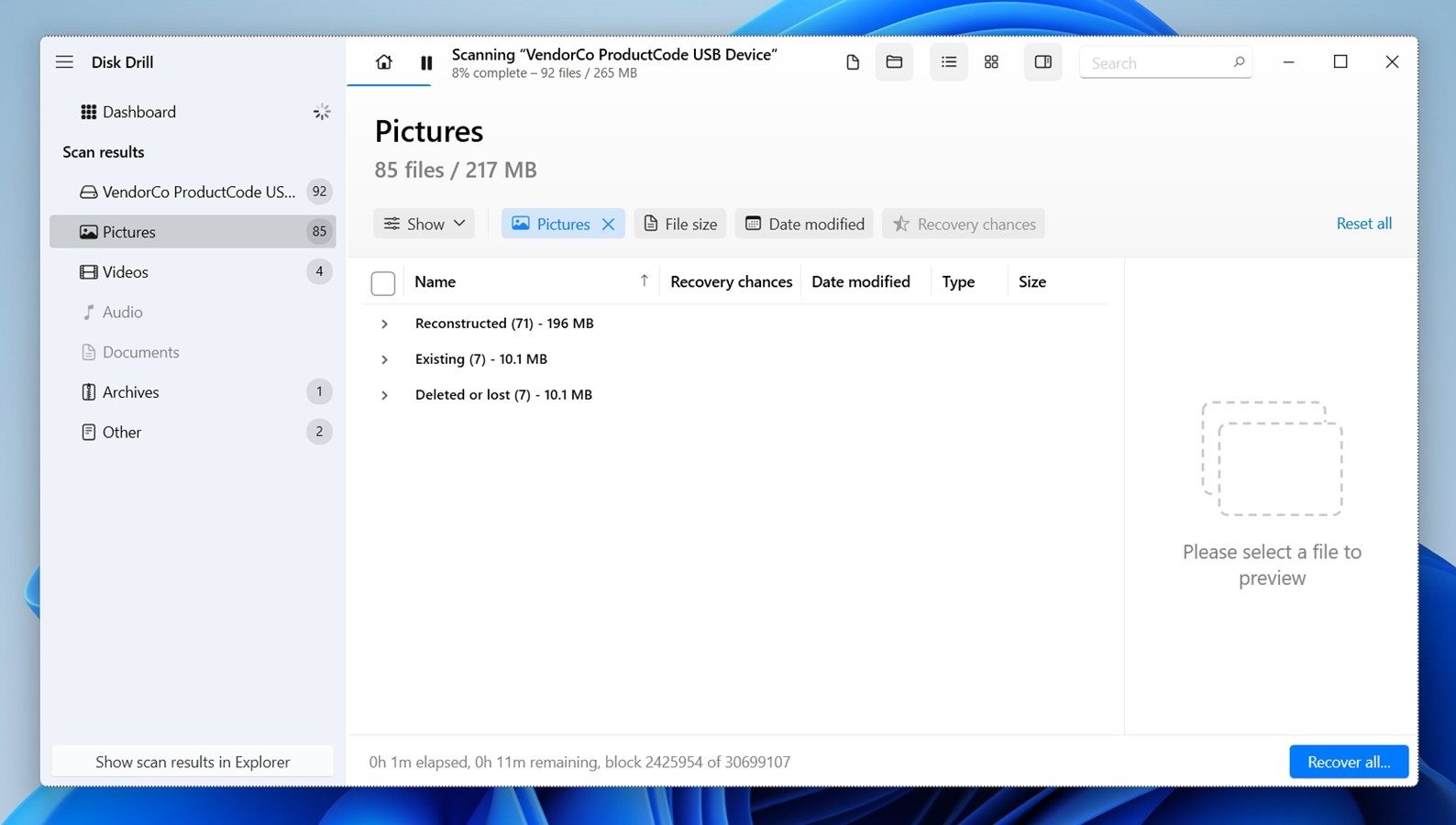Open Archives category in sidebar
1456x825 pixels.
click(x=193, y=392)
